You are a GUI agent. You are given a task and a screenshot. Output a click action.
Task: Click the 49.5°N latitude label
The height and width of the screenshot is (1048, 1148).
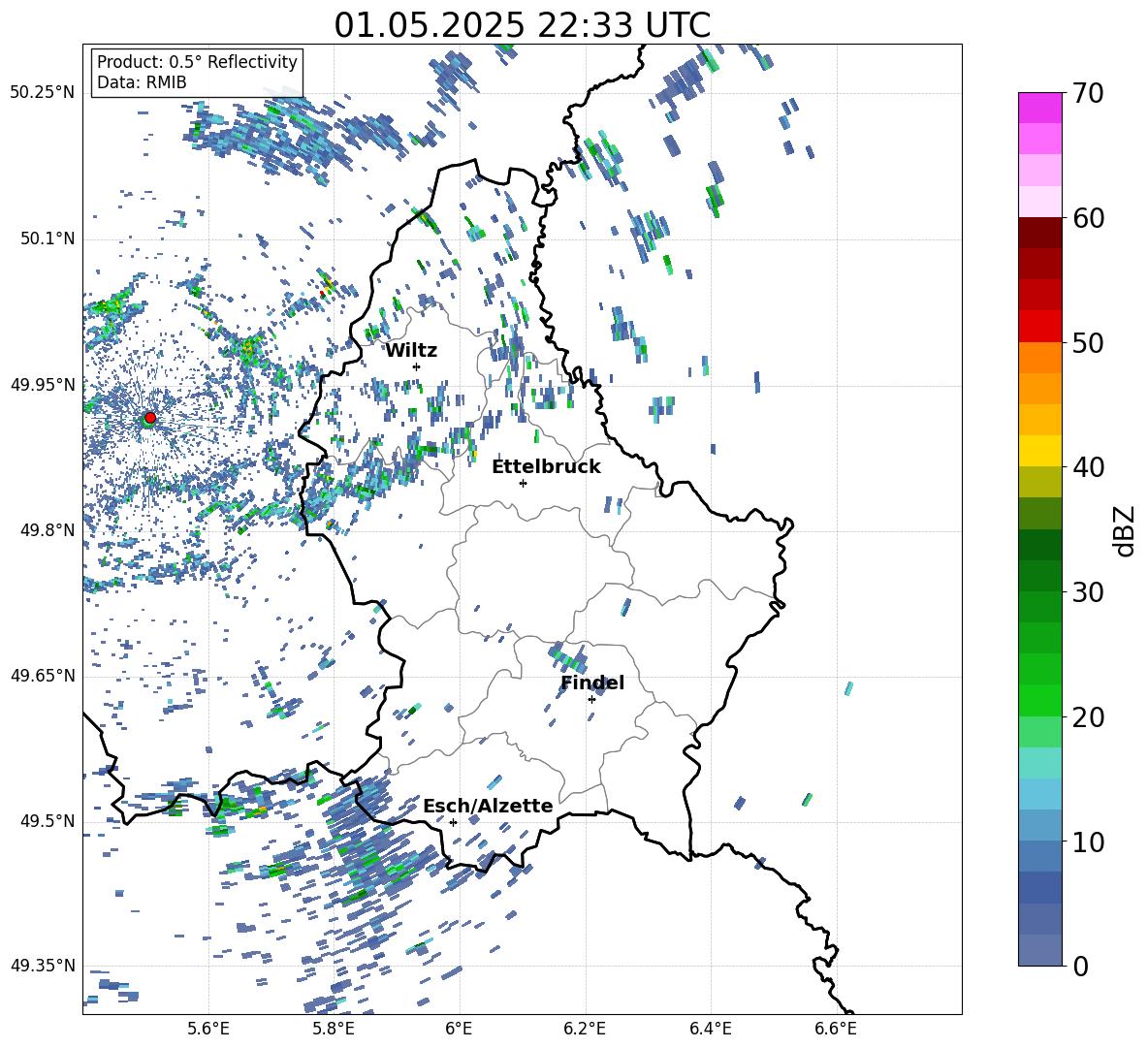(48, 821)
